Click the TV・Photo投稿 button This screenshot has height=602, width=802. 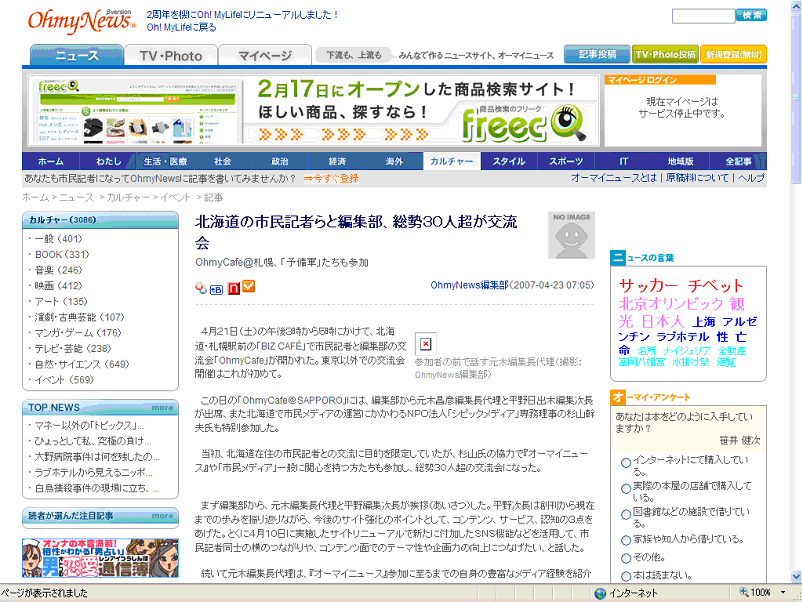pyautogui.click(x=665, y=54)
